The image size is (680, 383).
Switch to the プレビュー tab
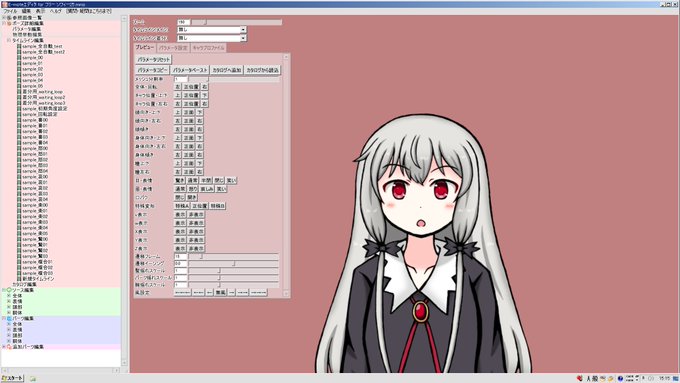point(144,47)
